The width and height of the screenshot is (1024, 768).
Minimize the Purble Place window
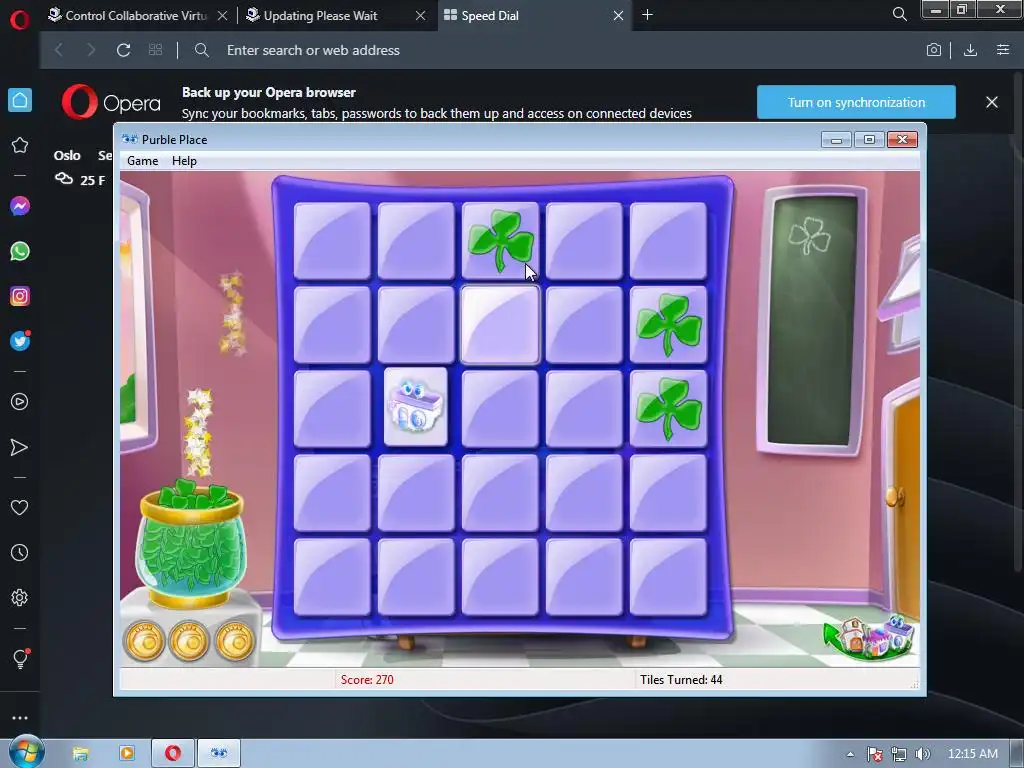click(x=836, y=139)
